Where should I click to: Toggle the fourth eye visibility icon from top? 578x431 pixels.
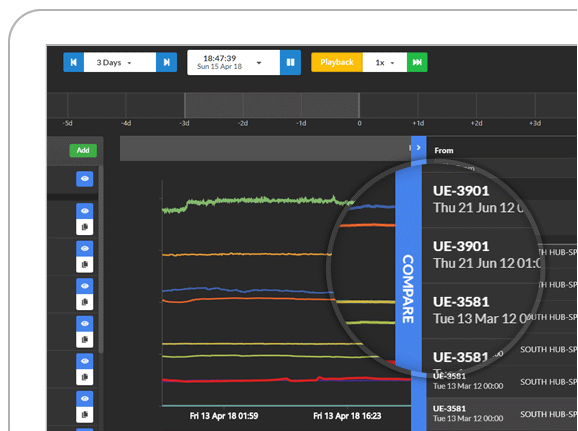85,286
